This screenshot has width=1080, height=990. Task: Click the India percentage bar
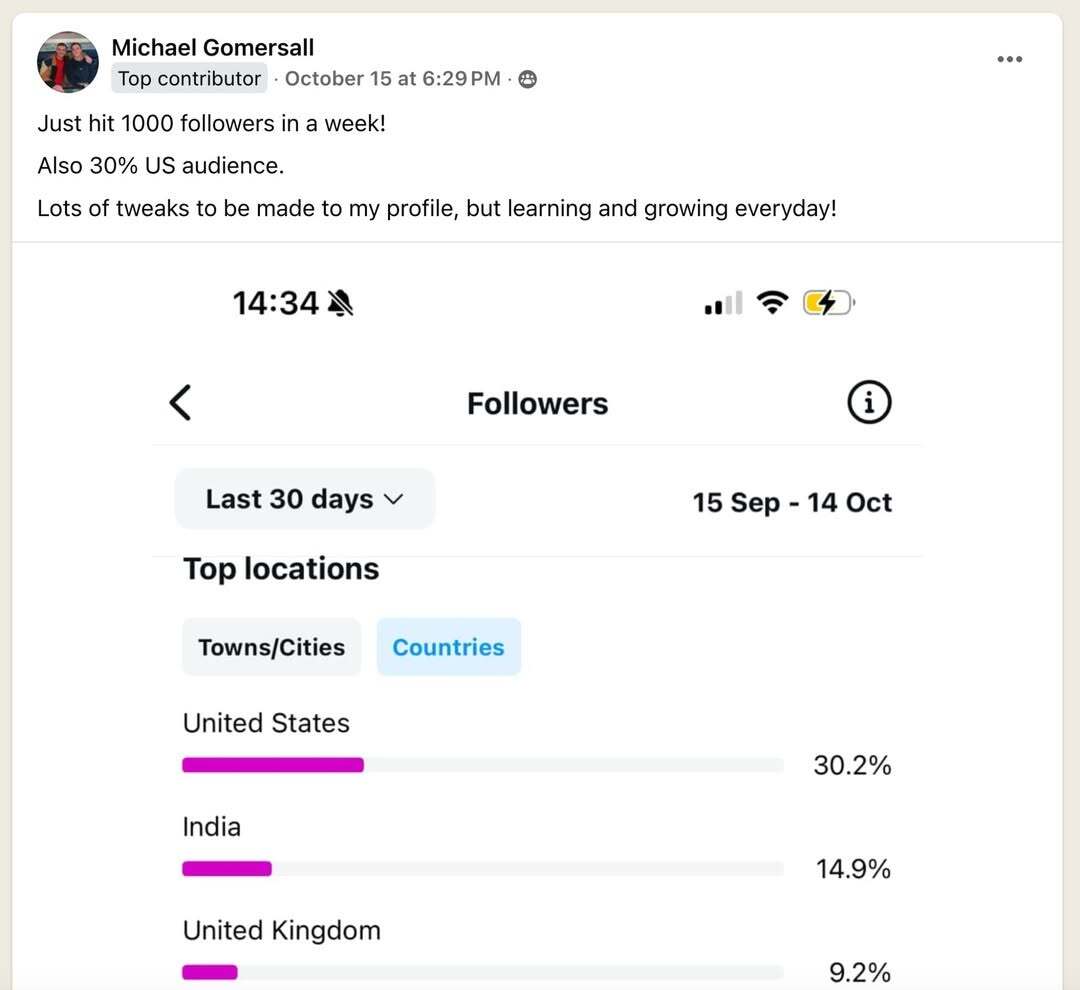[x=483, y=869]
